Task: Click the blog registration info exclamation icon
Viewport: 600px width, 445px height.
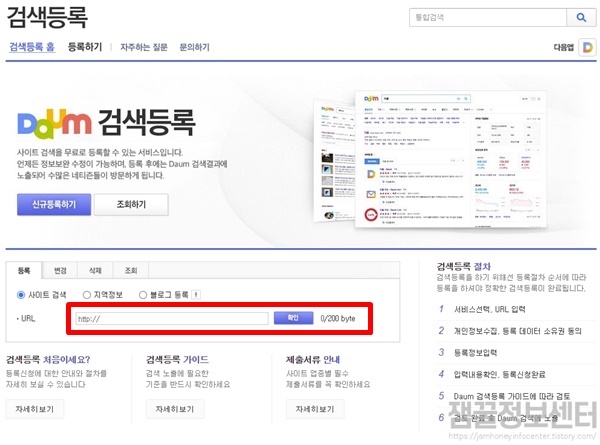Action: pyautogui.click(x=196, y=295)
